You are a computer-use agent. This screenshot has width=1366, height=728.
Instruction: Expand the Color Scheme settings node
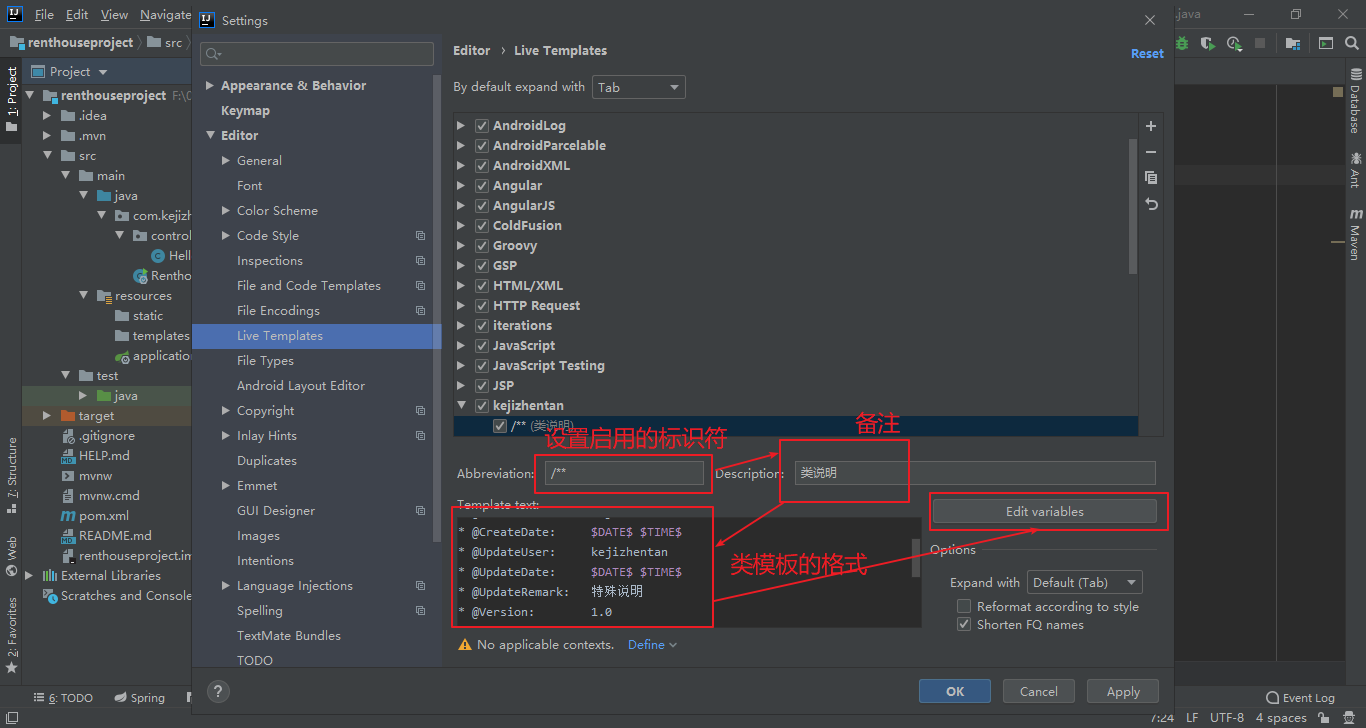pyautogui.click(x=226, y=211)
